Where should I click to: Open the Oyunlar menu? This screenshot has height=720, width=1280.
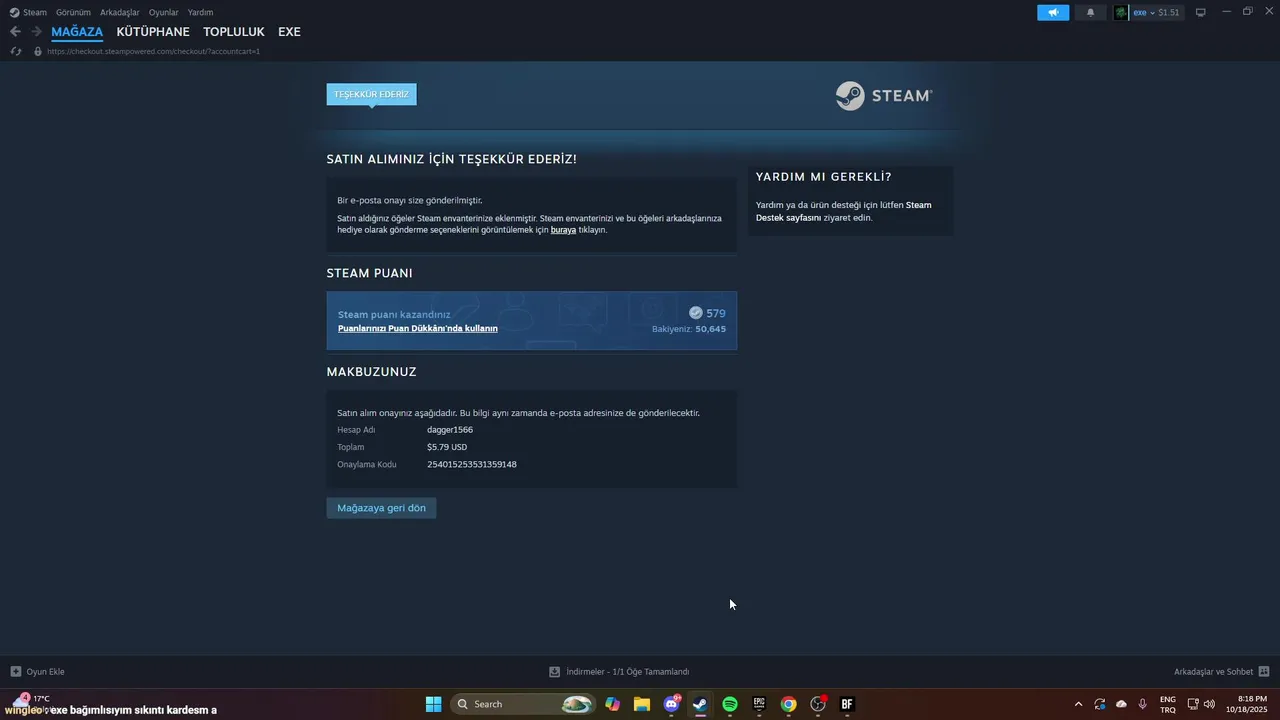point(164,13)
